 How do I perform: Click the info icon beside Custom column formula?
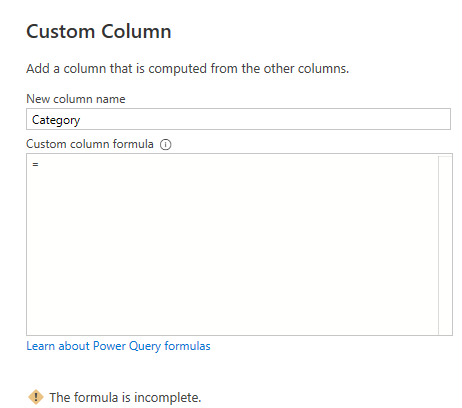(165, 144)
